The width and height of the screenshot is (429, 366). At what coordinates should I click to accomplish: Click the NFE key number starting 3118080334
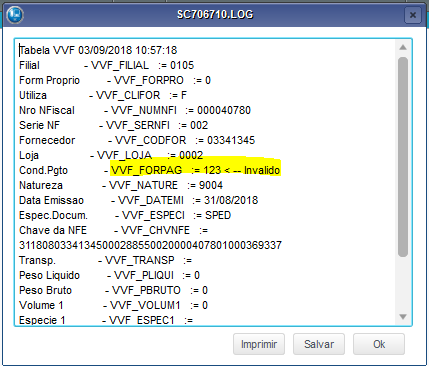tap(150, 245)
